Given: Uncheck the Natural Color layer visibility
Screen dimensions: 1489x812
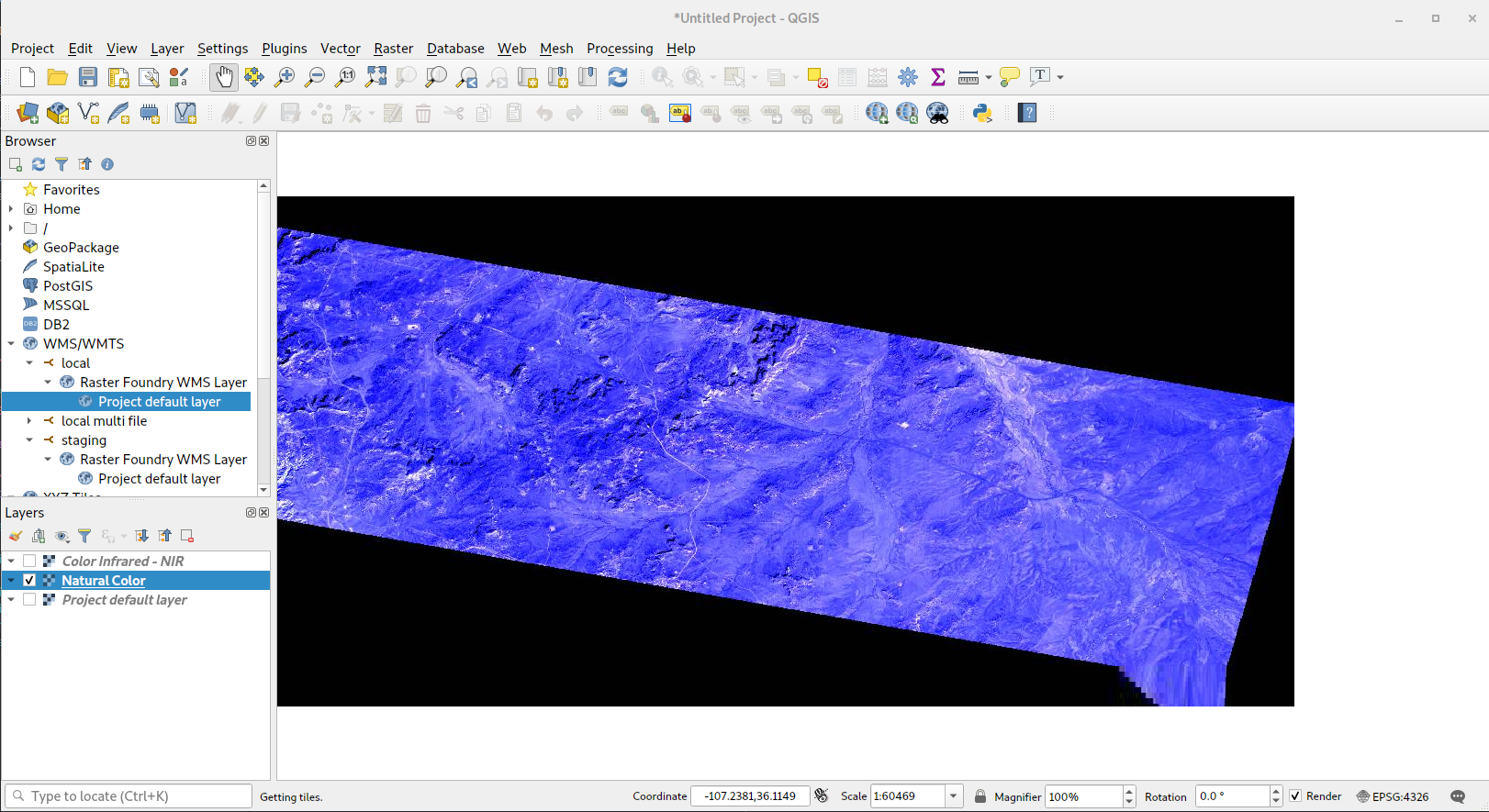Looking at the screenshot, I should click(29, 581).
